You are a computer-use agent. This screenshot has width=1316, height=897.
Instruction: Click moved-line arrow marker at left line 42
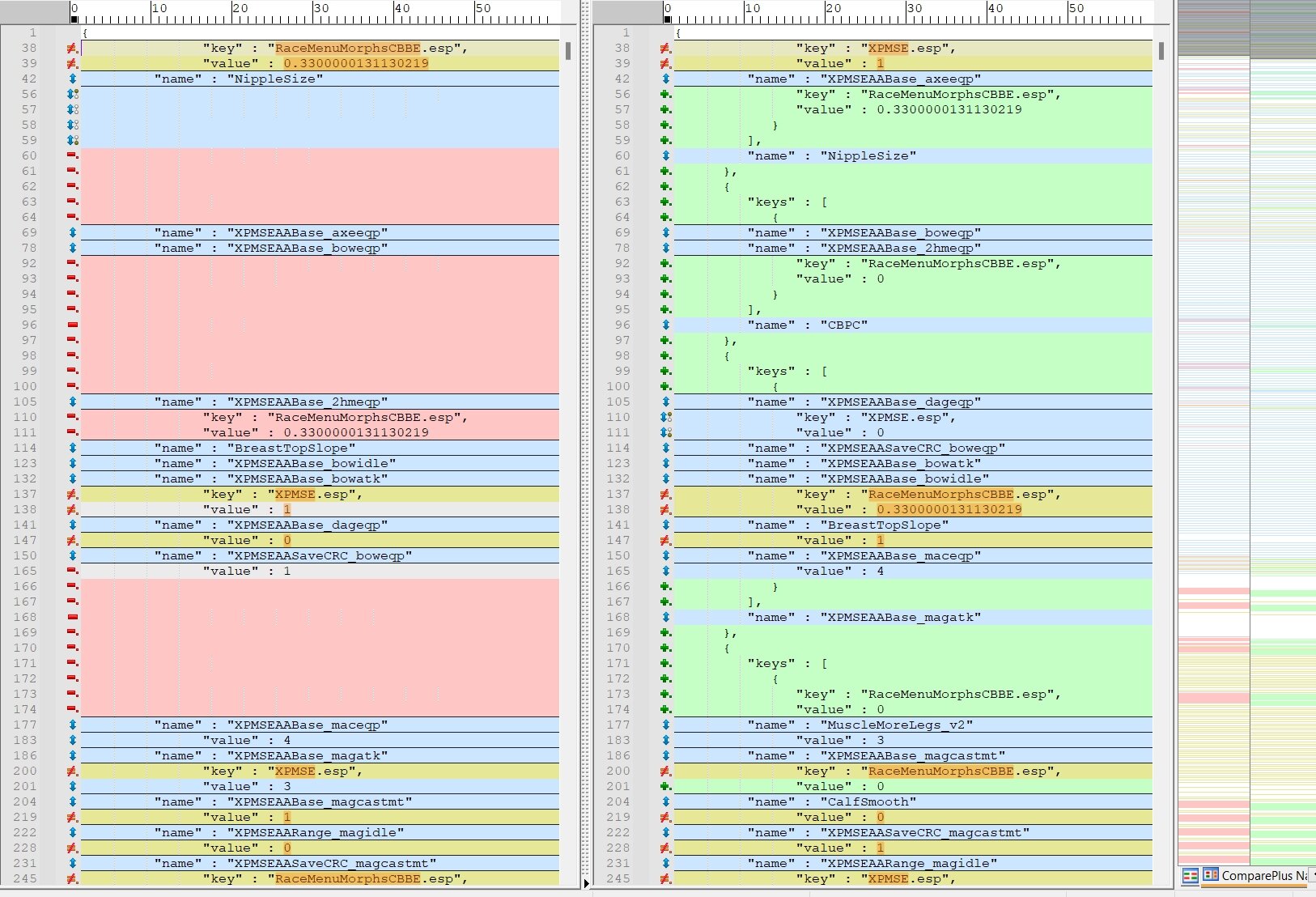pyautogui.click(x=72, y=79)
